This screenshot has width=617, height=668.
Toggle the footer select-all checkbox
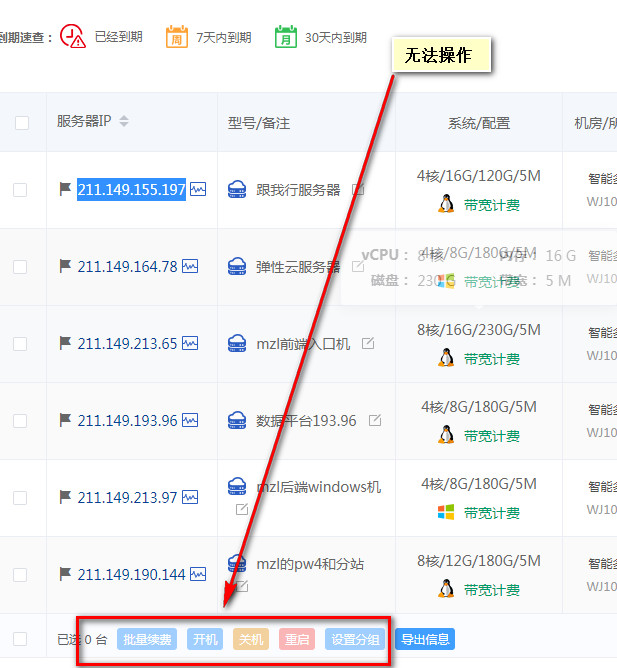pyautogui.click(x=20, y=639)
